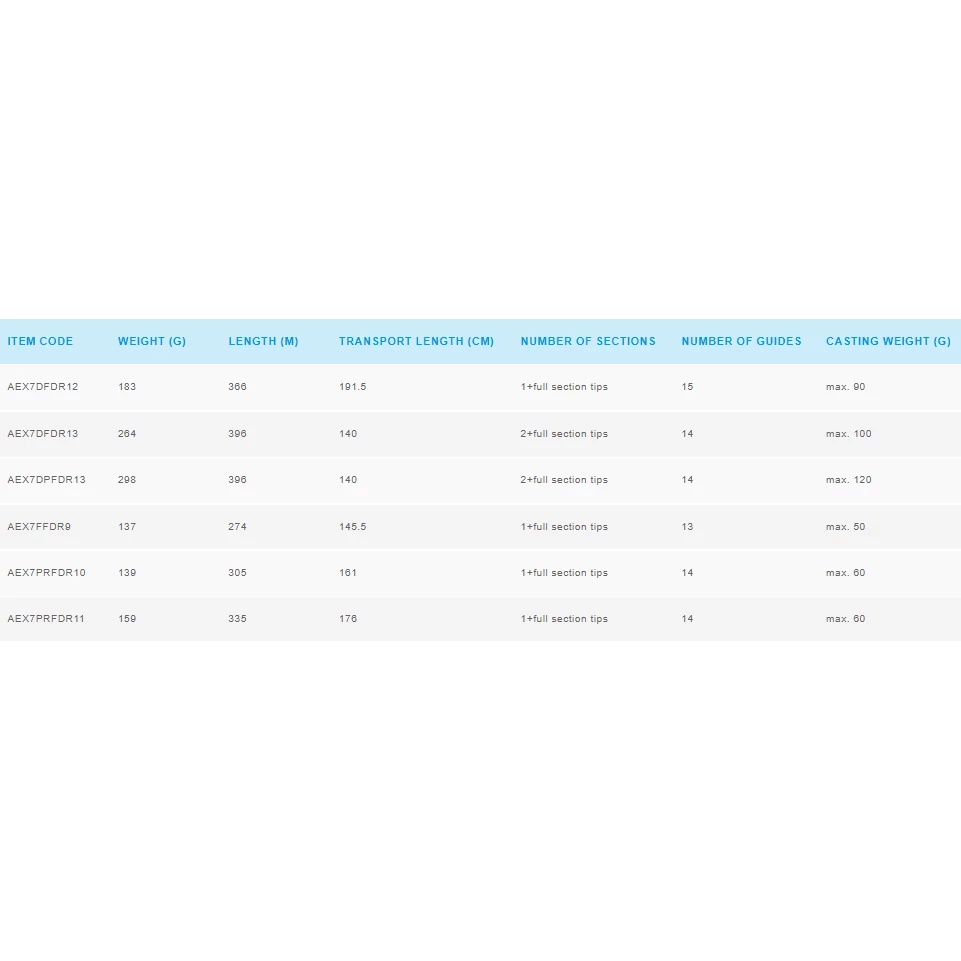The image size is (961, 961).
Task: Click the WEIGHT (G) column header
Action: [x=152, y=341]
